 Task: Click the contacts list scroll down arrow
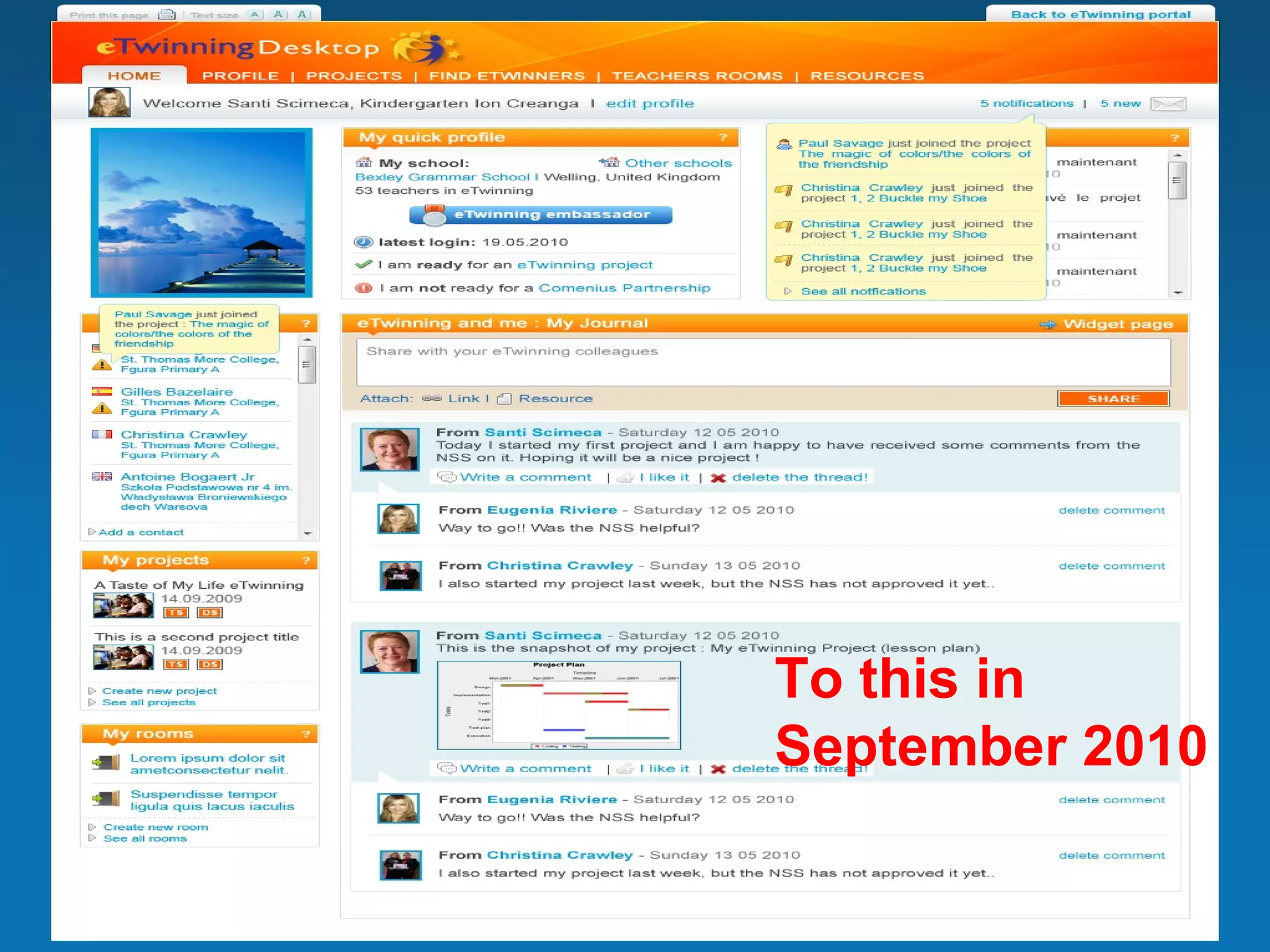pos(307,533)
